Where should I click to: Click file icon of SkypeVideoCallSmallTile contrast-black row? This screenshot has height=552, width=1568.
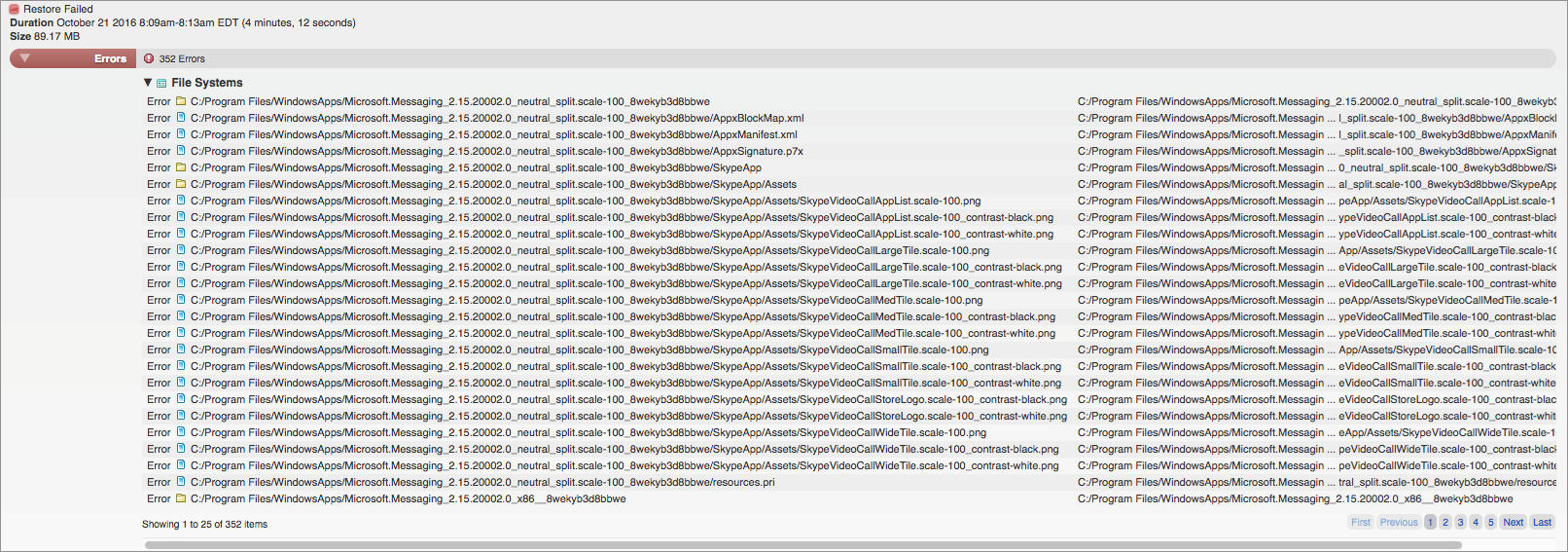181,366
